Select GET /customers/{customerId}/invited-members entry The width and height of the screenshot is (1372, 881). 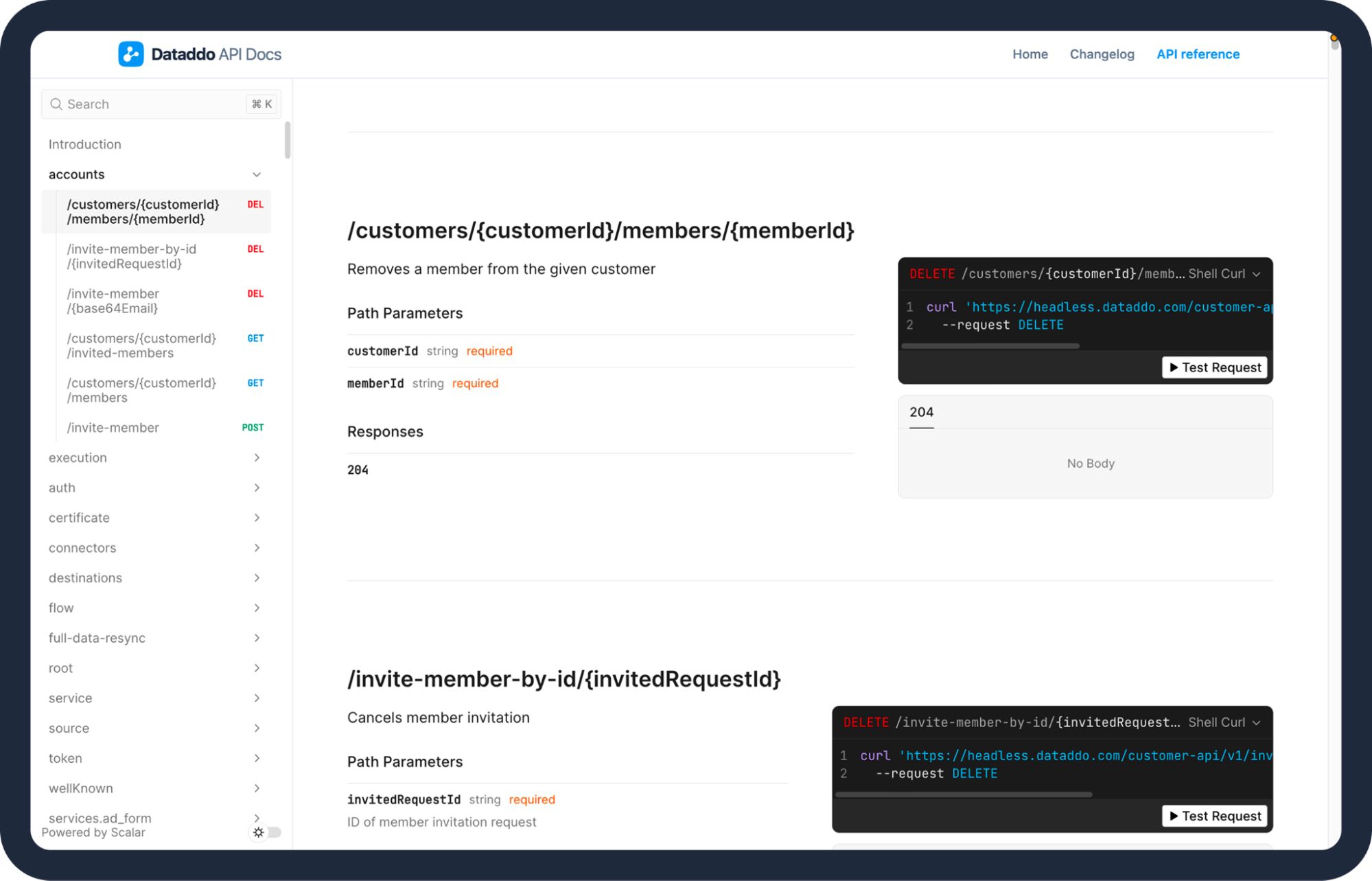click(156, 345)
